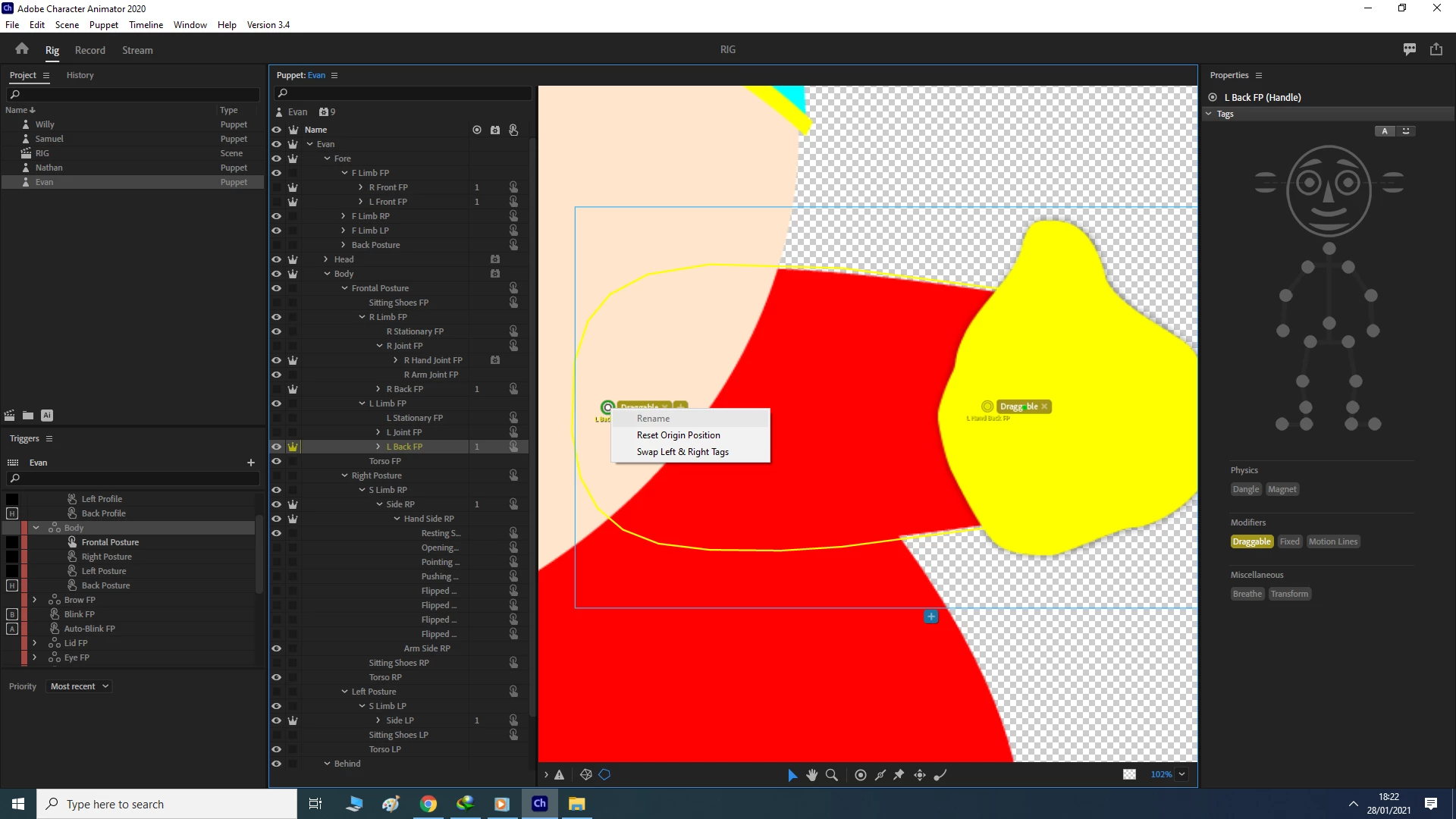
Task: Expand the Head layer group
Action: (x=326, y=259)
